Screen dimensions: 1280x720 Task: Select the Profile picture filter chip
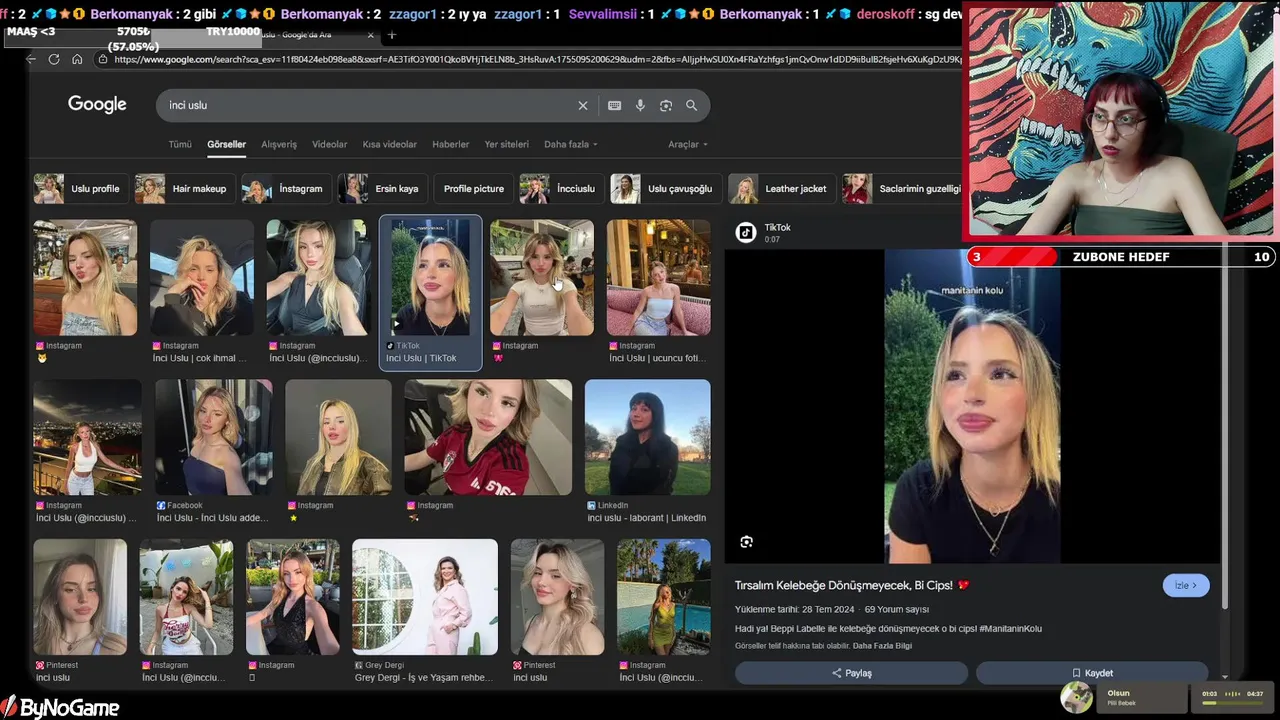click(x=473, y=189)
